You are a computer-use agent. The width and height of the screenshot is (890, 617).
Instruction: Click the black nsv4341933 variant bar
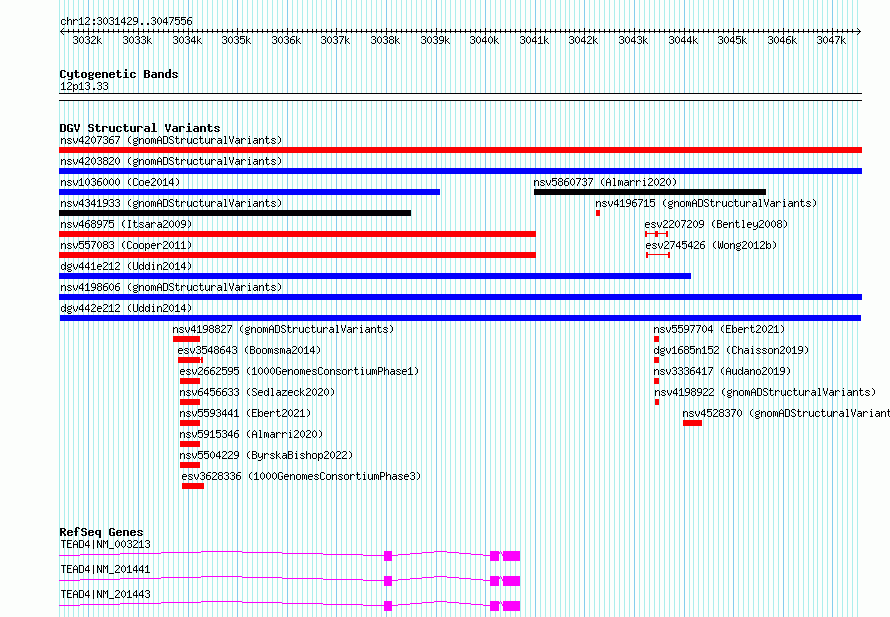click(235, 213)
